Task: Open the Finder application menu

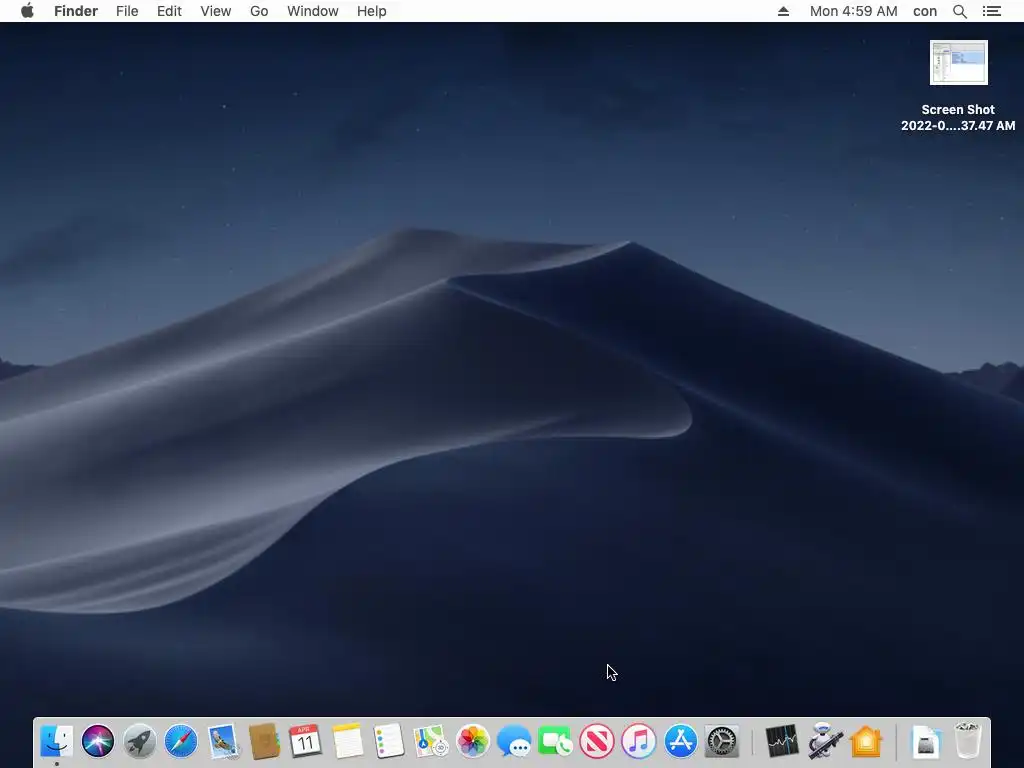Action: point(76,11)
